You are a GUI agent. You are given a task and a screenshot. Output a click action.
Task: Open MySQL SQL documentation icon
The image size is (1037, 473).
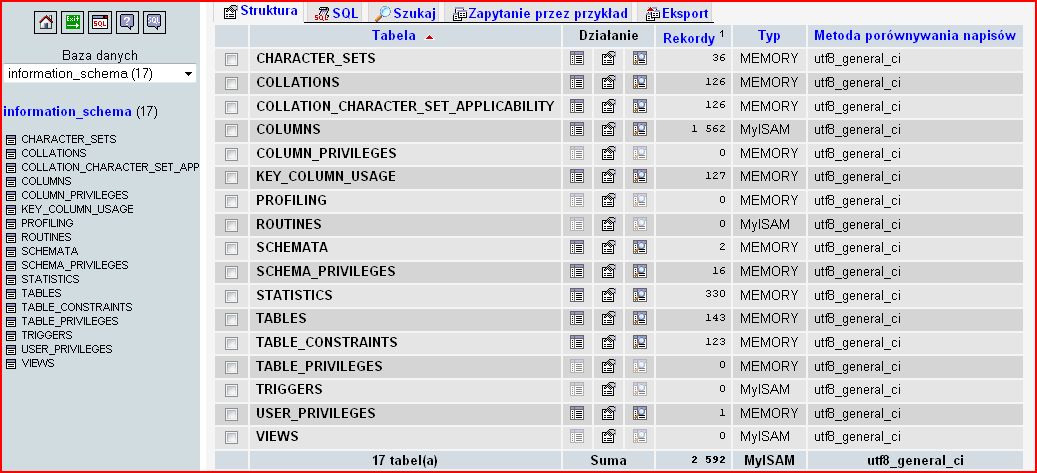(154, 22)
